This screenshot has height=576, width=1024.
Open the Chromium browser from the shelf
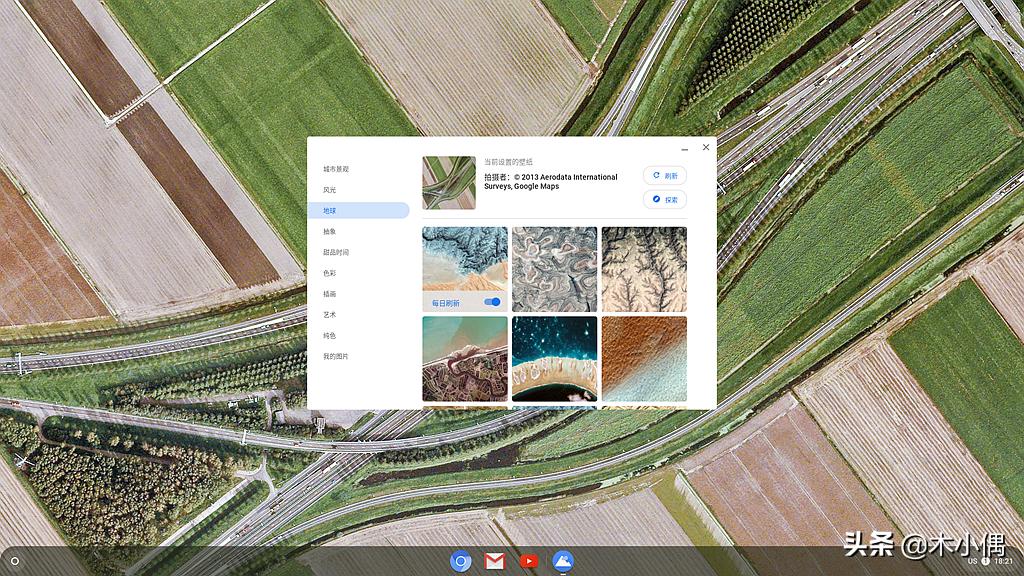click(x=460, y=561)
